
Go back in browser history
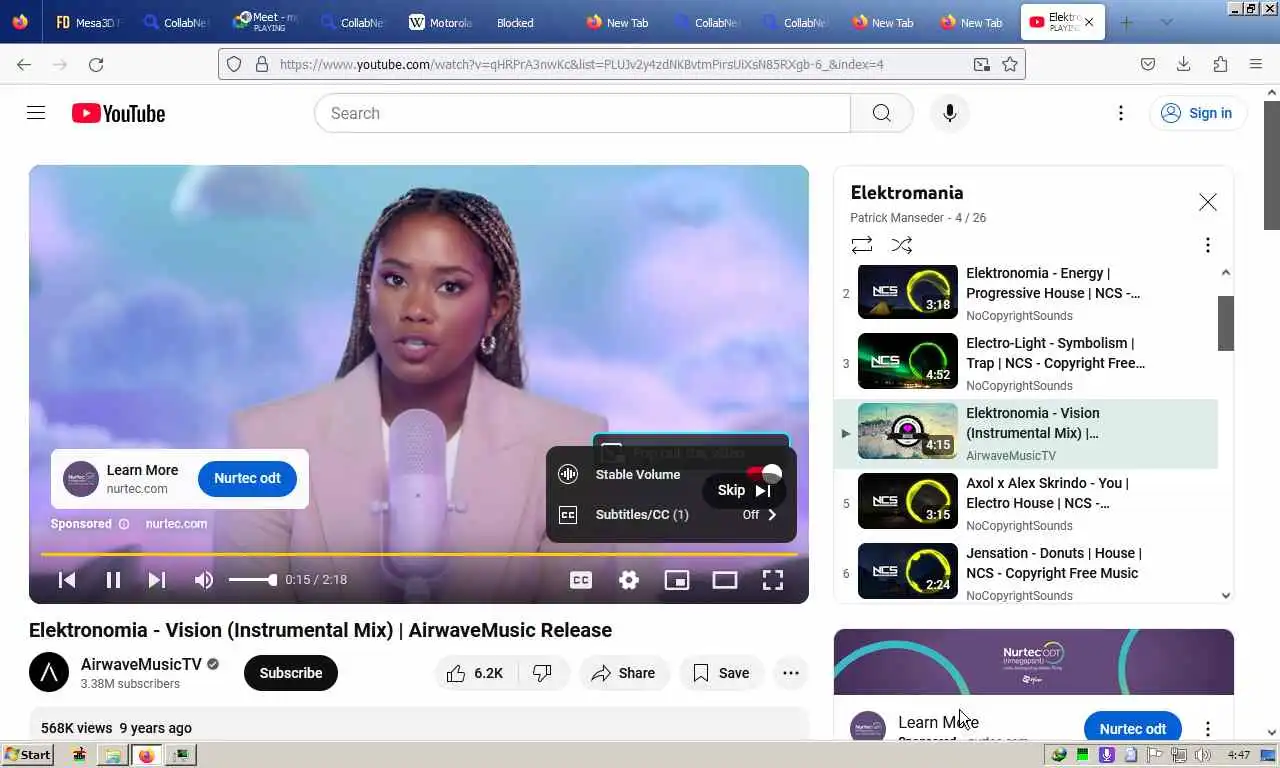click(x=24, y=64)
